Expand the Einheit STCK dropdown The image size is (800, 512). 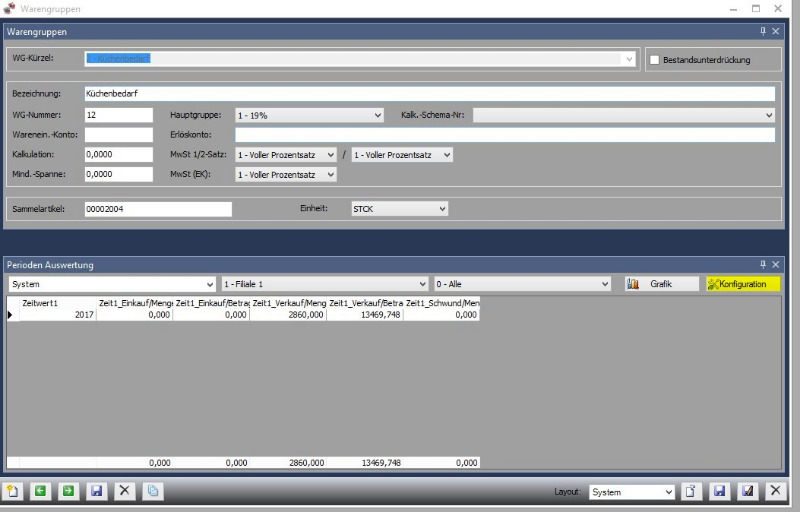tap(398, 209)
